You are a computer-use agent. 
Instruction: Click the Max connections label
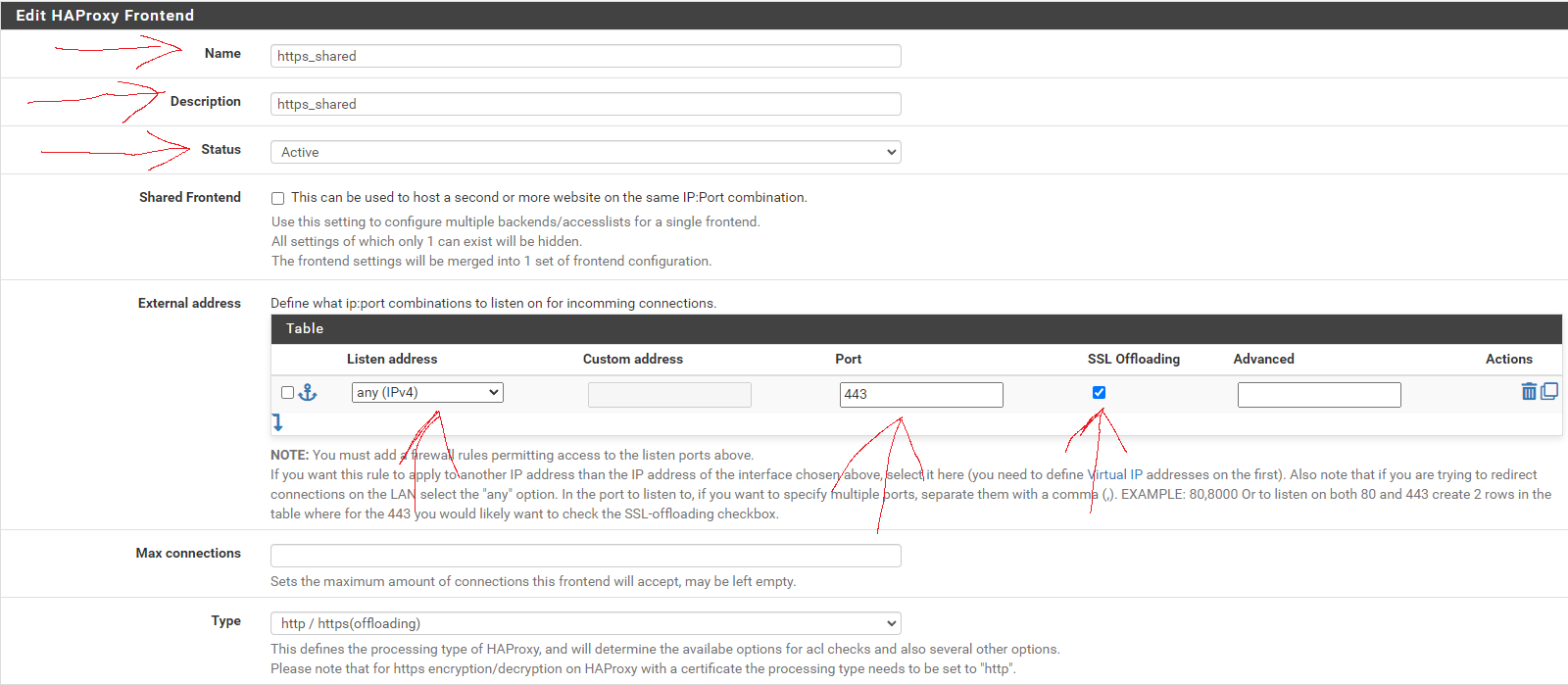(x=188, y=553)
